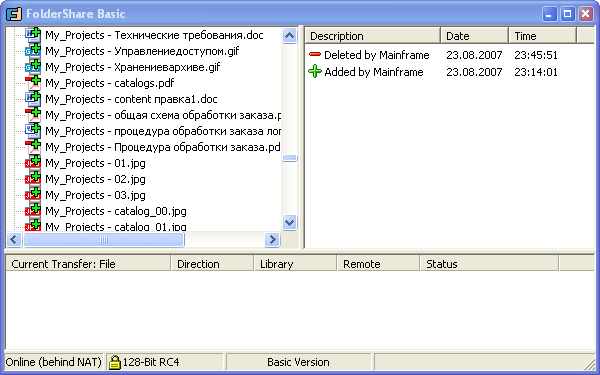Image resolution: width=600 pixels, height=375 pixels.
Task: Select My_Projects - 03.jpg
Action: (95, 195)
